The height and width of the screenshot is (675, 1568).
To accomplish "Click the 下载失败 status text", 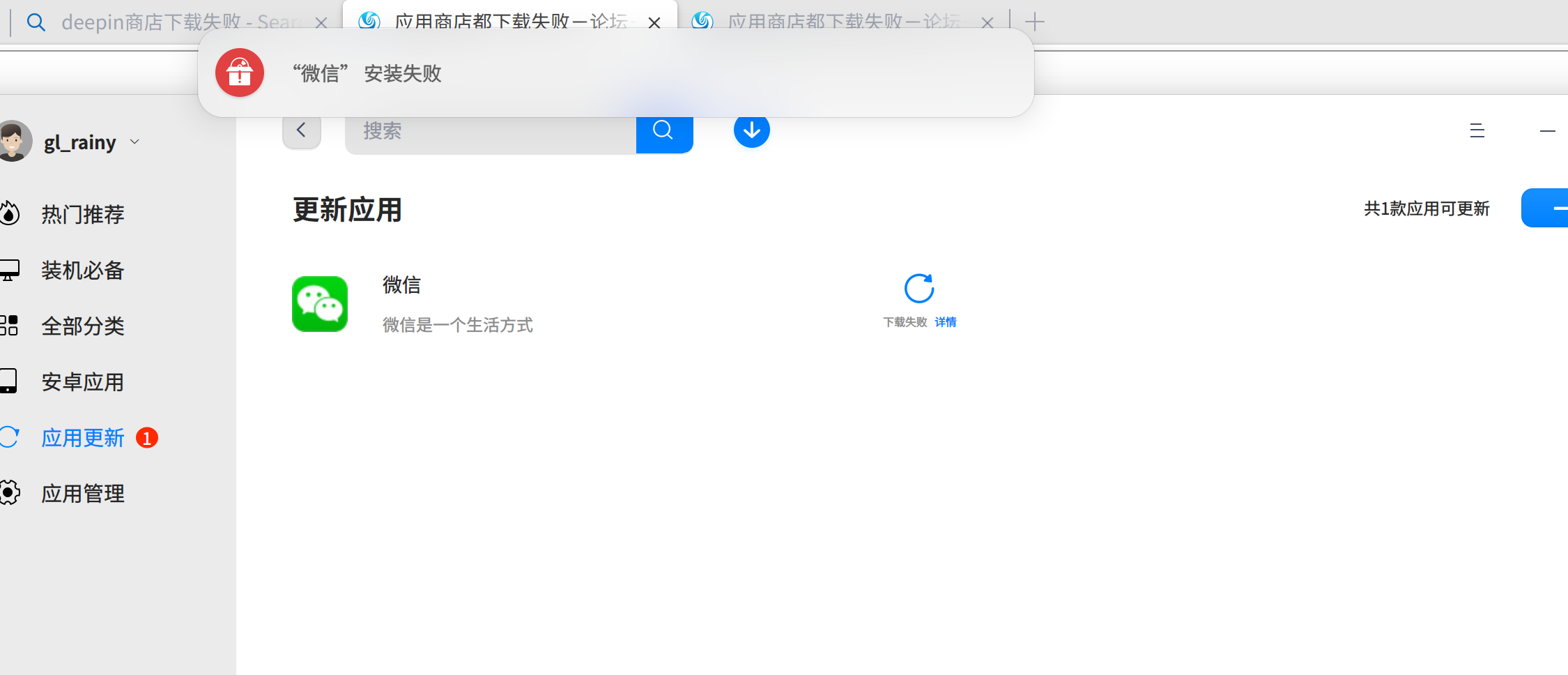I will (905, 322).
